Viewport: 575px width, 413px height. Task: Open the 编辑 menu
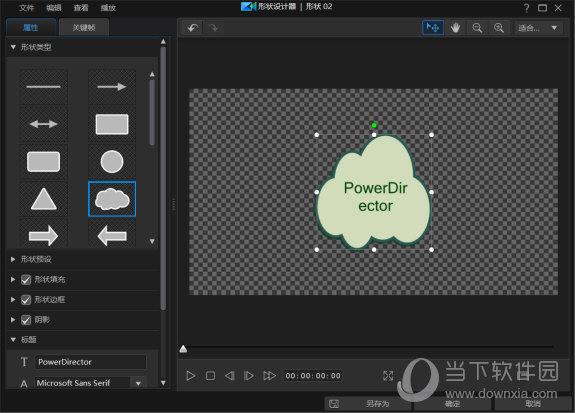coord(54,8)
